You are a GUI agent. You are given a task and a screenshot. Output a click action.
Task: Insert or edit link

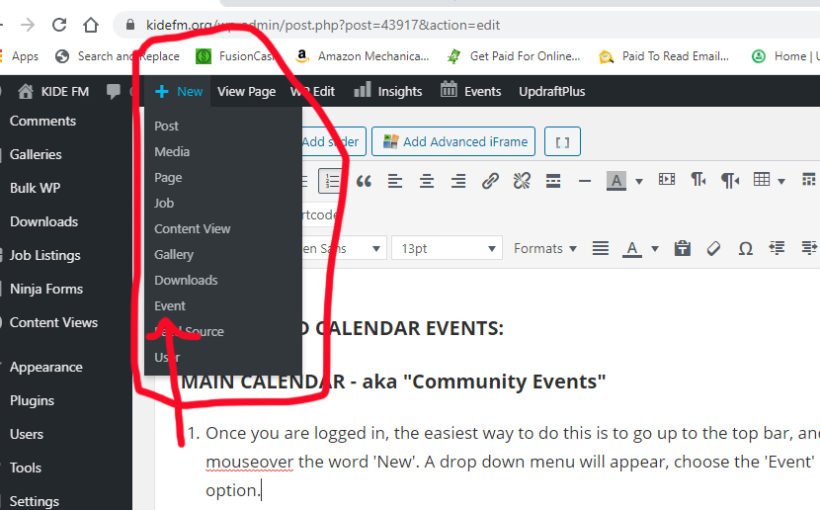[x=490, y=181]
